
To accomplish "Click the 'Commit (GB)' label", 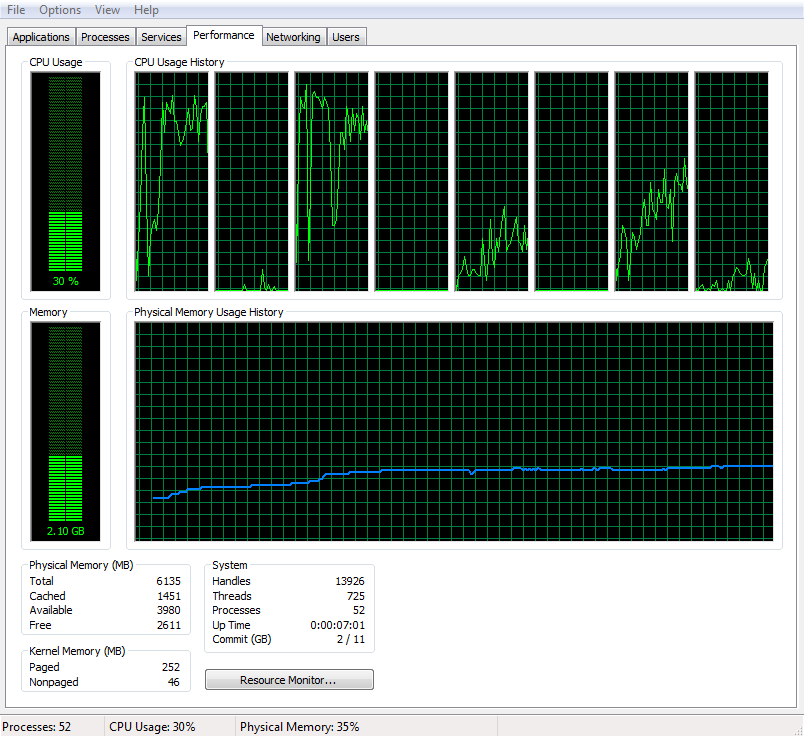I will point(242,640).
